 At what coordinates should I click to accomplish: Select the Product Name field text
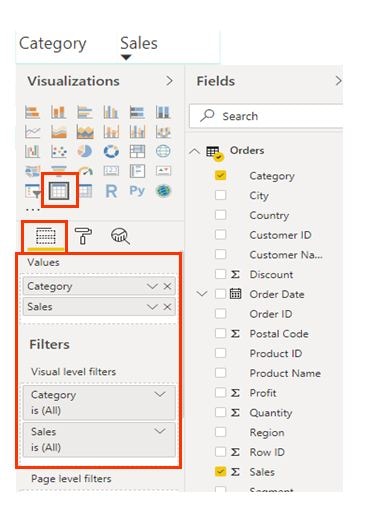285,373
